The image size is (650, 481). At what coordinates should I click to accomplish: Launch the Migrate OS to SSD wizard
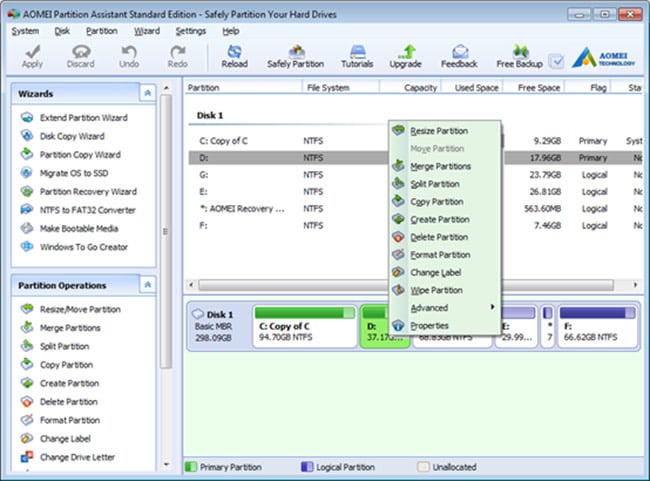tap(74, 173)
